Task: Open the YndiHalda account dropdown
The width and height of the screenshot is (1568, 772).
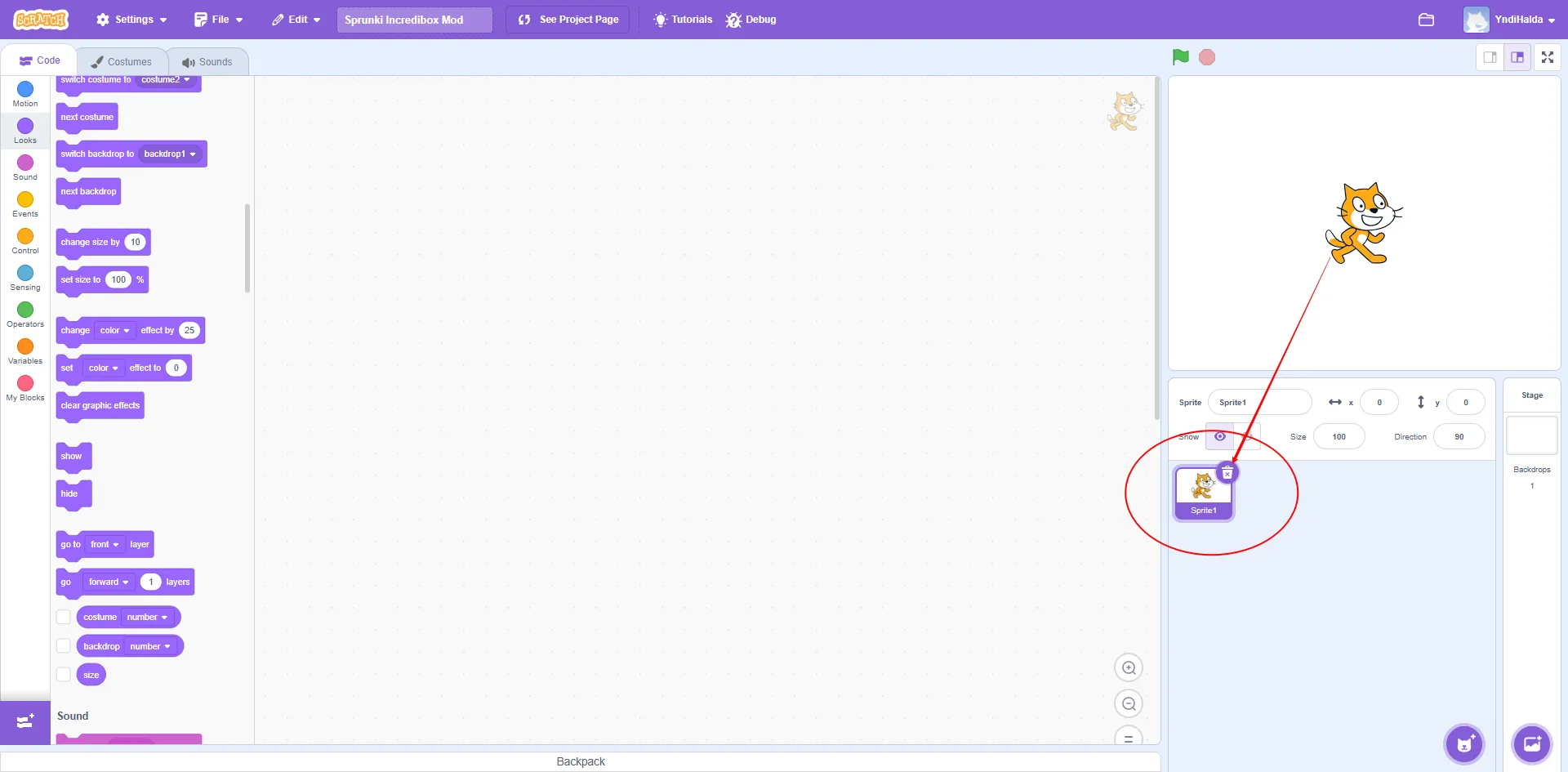Action: 1511,20
